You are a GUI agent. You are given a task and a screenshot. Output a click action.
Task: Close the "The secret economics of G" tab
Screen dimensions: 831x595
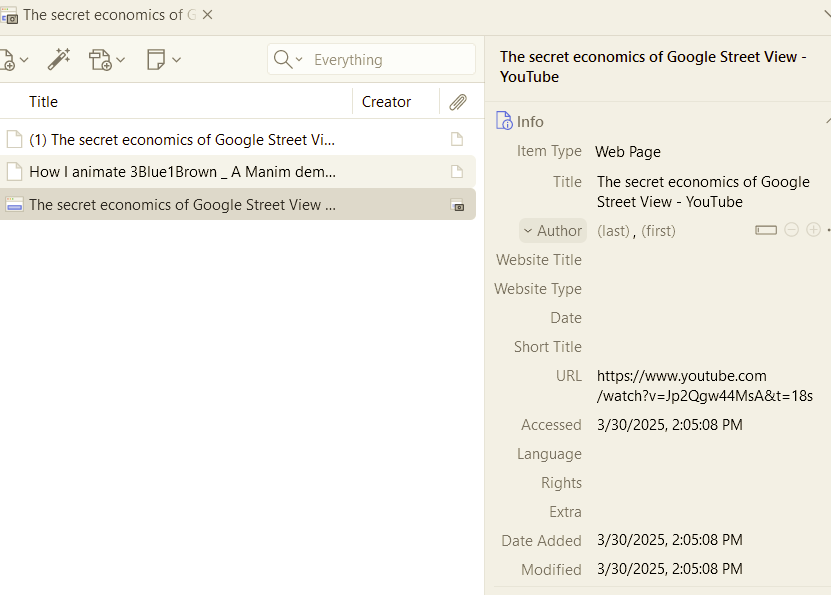(x=208, y=15)
